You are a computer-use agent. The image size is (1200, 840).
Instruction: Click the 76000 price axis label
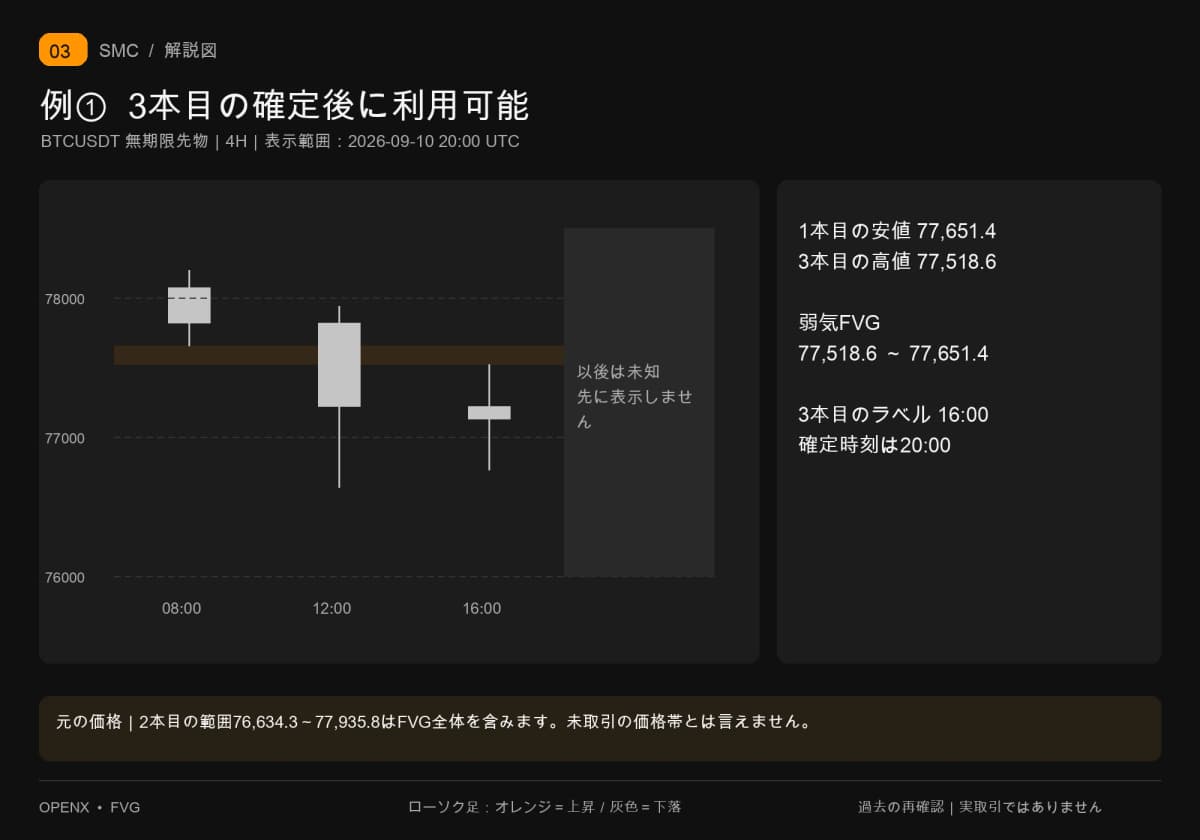tap(65, 577)
